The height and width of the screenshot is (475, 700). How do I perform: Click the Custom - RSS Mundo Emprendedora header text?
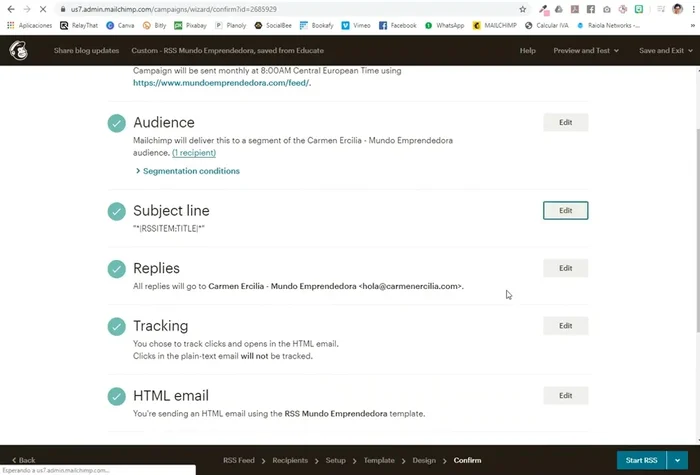coord(227,50)
